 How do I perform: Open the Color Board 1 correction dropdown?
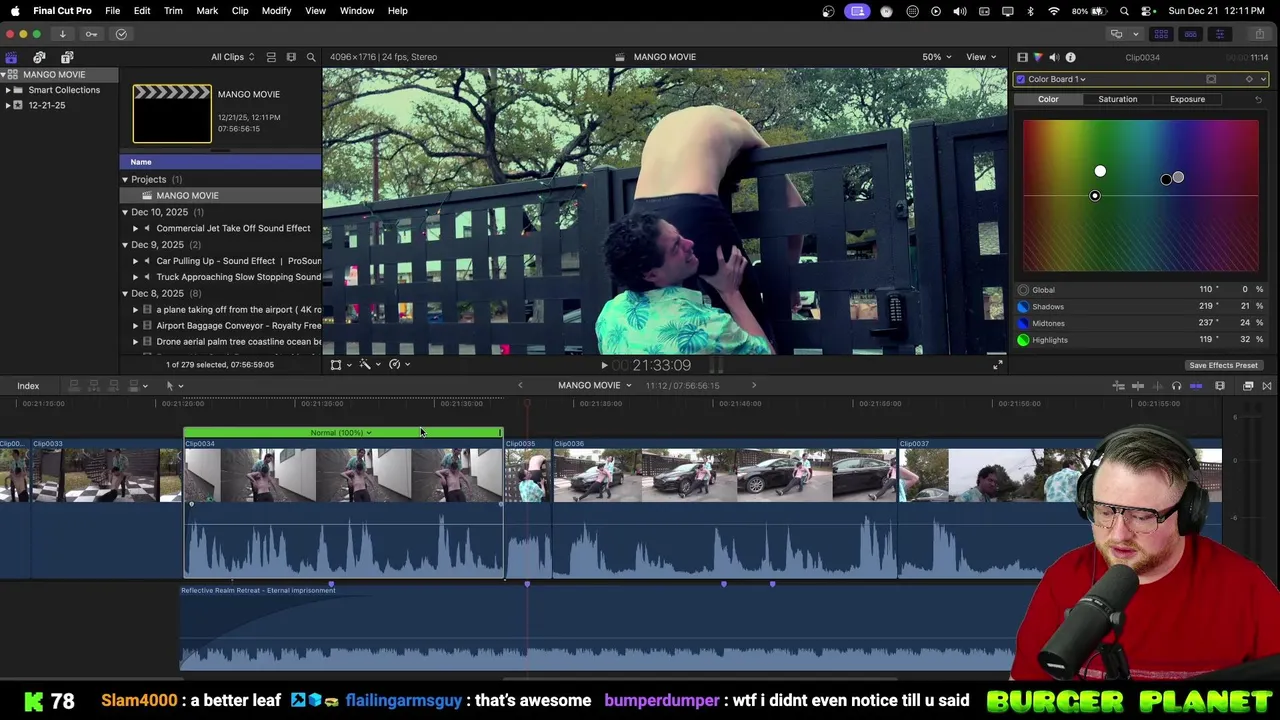(x=1058, y=79)
